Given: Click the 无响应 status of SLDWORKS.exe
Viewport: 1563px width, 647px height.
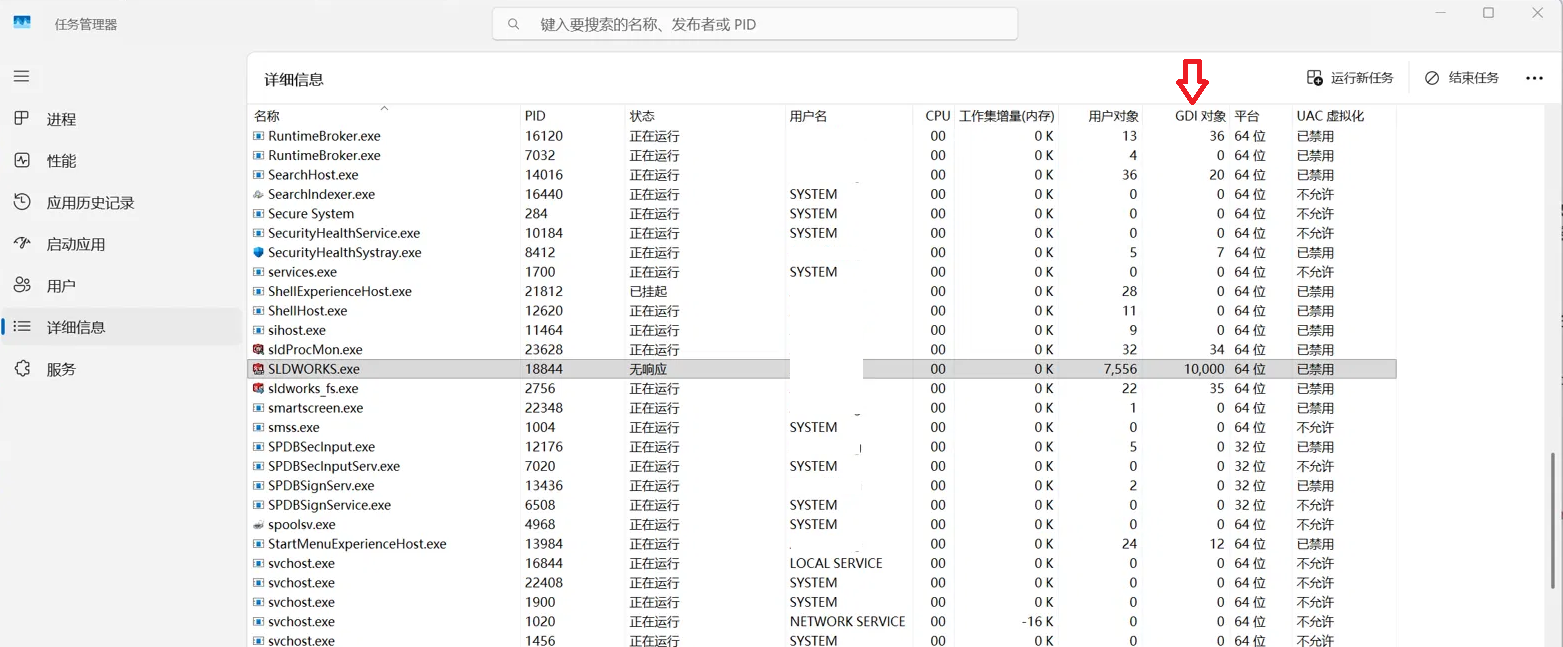Looking at the screenshot, I should tap(648, 369).
